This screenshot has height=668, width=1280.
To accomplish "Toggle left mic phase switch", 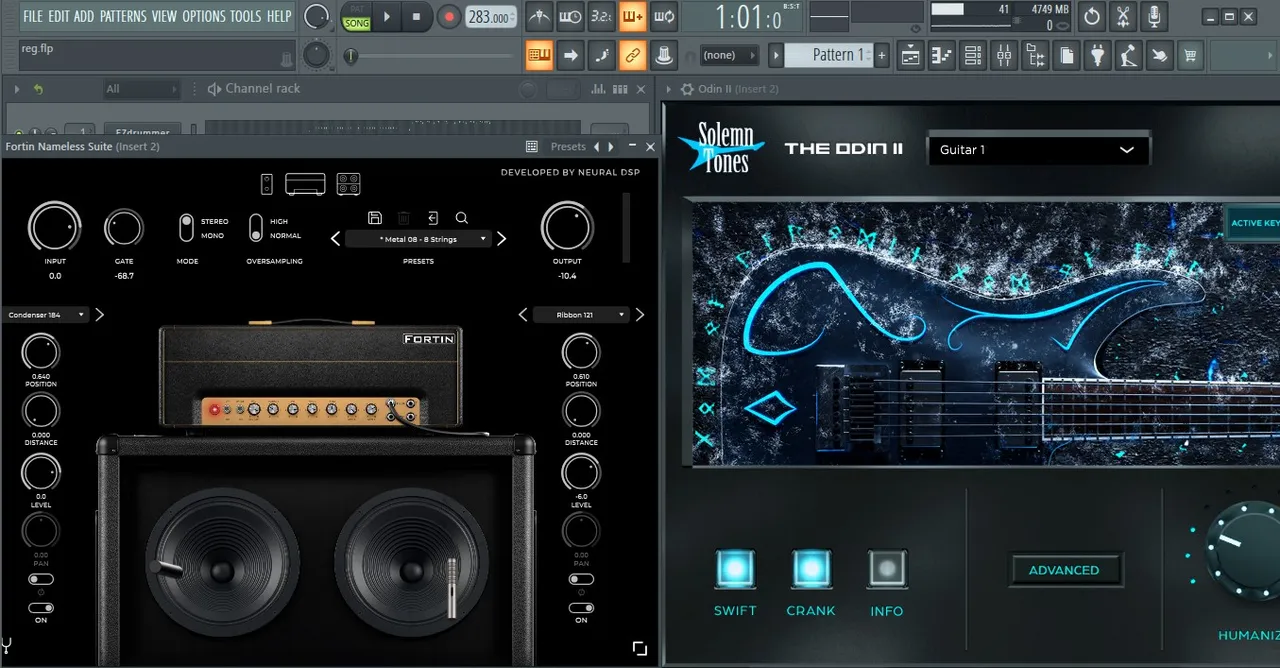I will (41, 579).
